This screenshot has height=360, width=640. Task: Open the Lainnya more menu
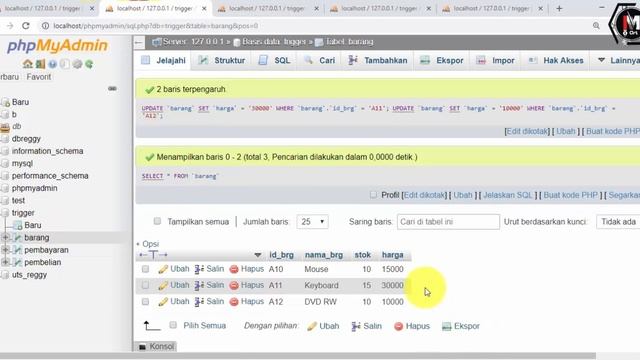coord(618,60)
